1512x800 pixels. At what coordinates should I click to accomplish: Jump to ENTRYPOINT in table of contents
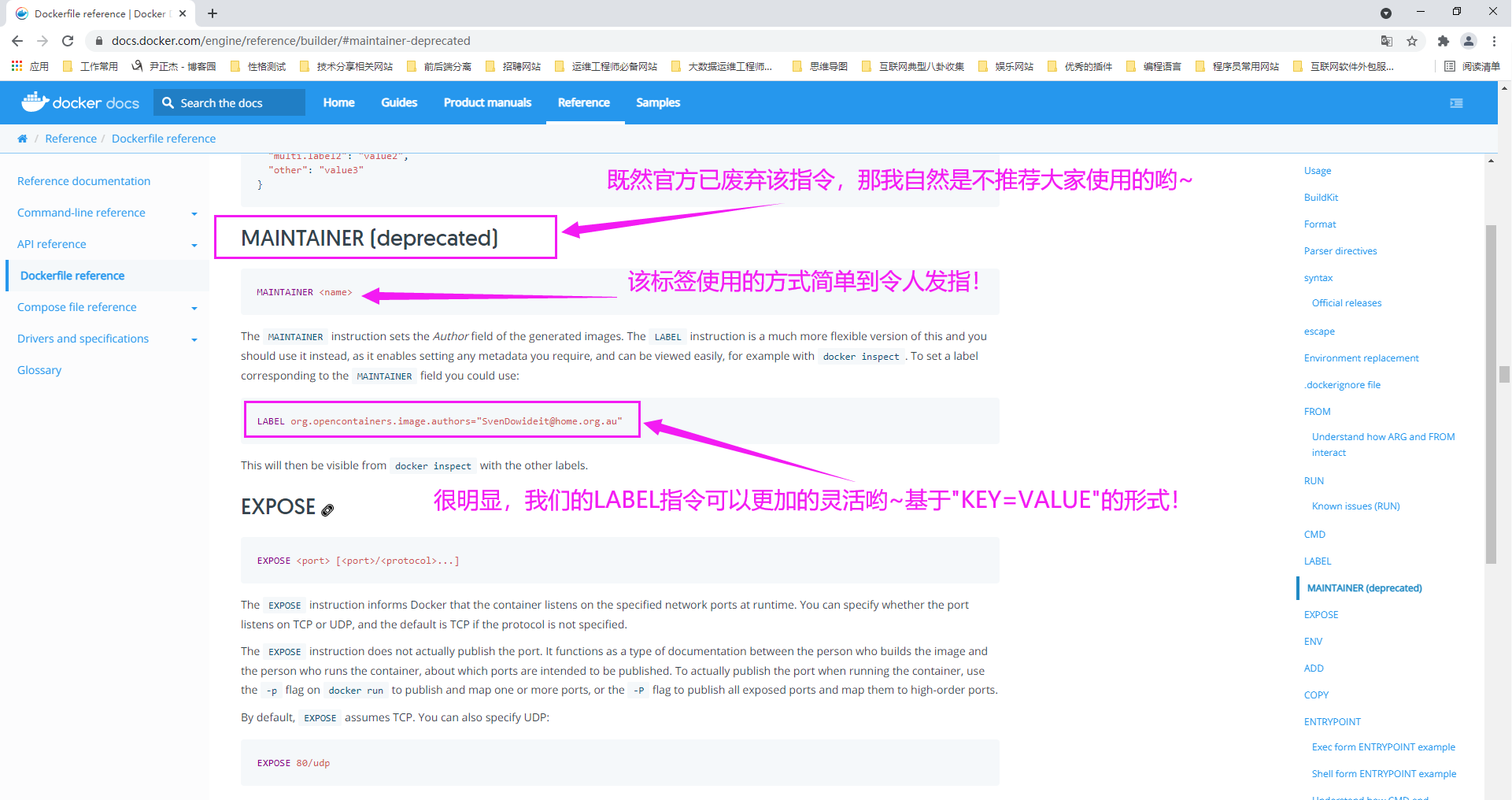coord(1332,722)
